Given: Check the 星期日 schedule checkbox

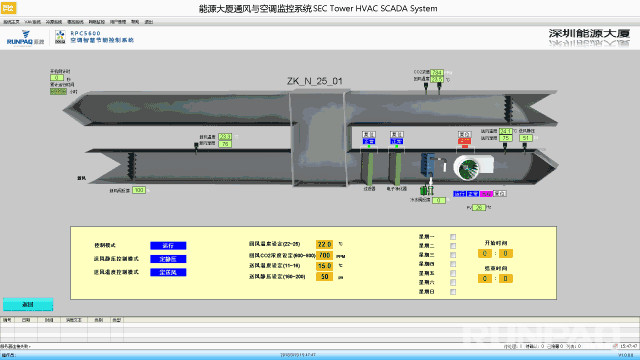Looking at the screenshot, I should [453, 292].
